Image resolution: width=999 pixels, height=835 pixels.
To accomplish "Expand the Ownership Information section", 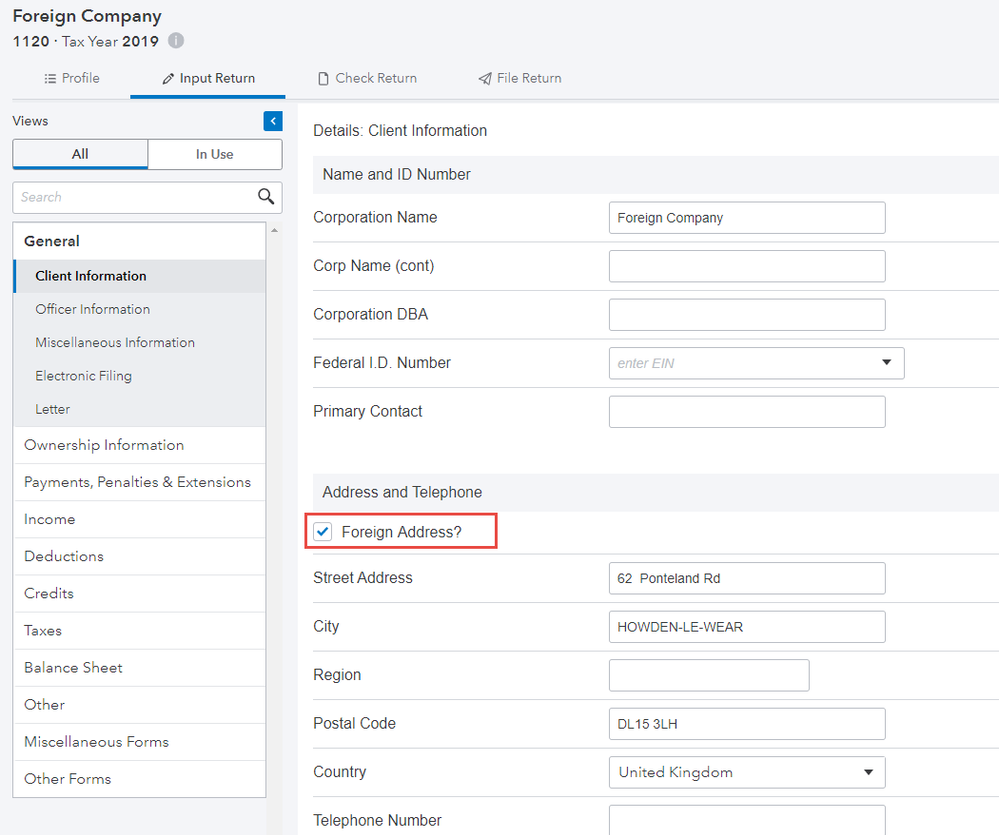I will pyautogui.click(x=104, y=445).
